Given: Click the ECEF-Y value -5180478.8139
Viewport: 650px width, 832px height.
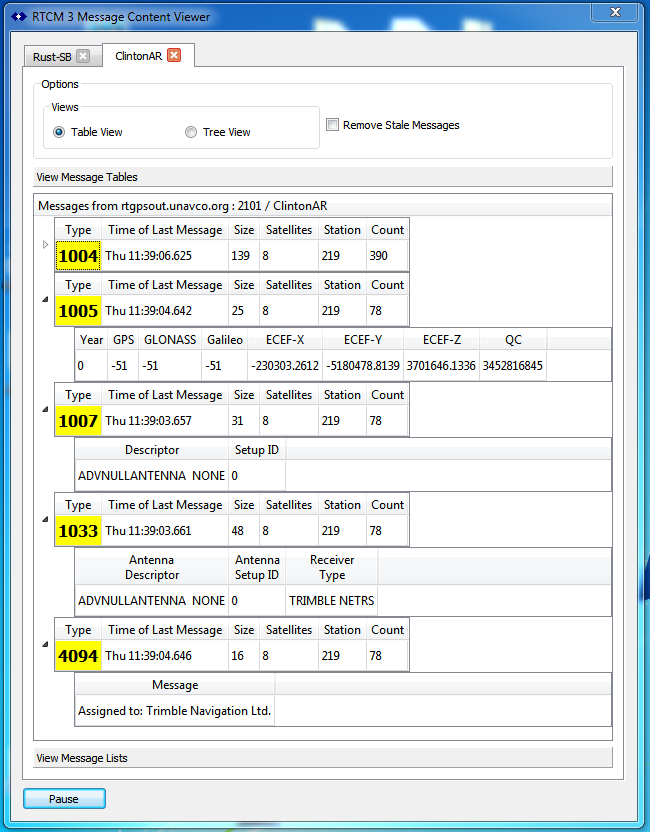Looking at the screenshot, I should 363,366.
